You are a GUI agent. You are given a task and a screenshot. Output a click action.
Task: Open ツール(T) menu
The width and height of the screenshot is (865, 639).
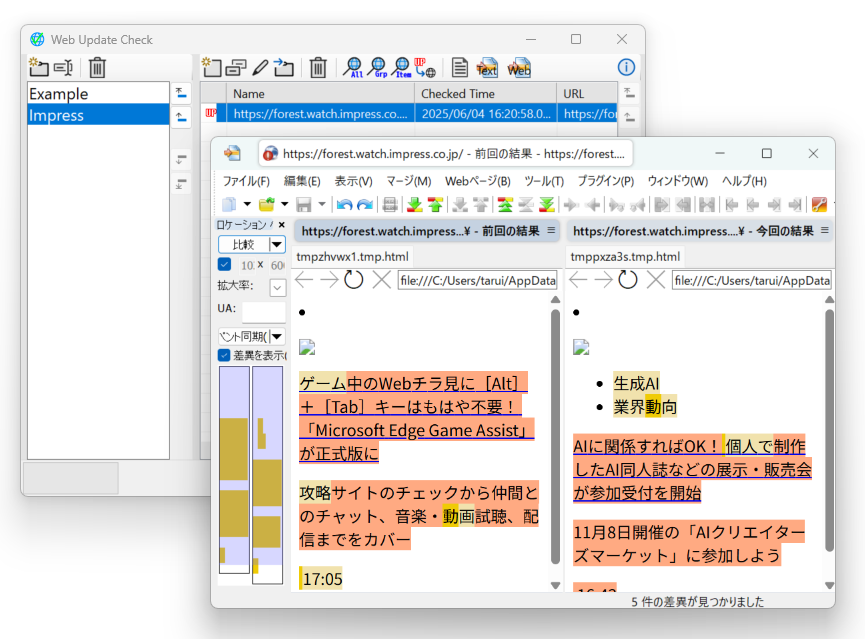(544, 181)
